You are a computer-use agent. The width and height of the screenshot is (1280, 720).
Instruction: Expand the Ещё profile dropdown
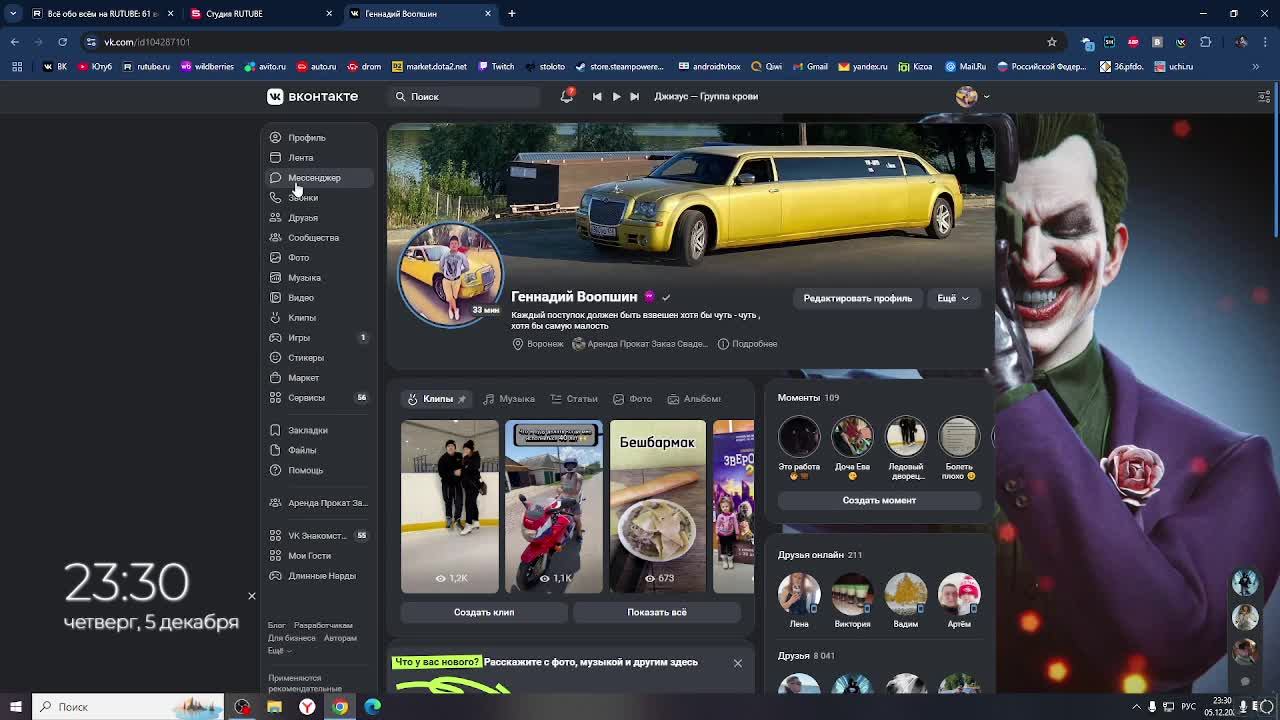953,298
